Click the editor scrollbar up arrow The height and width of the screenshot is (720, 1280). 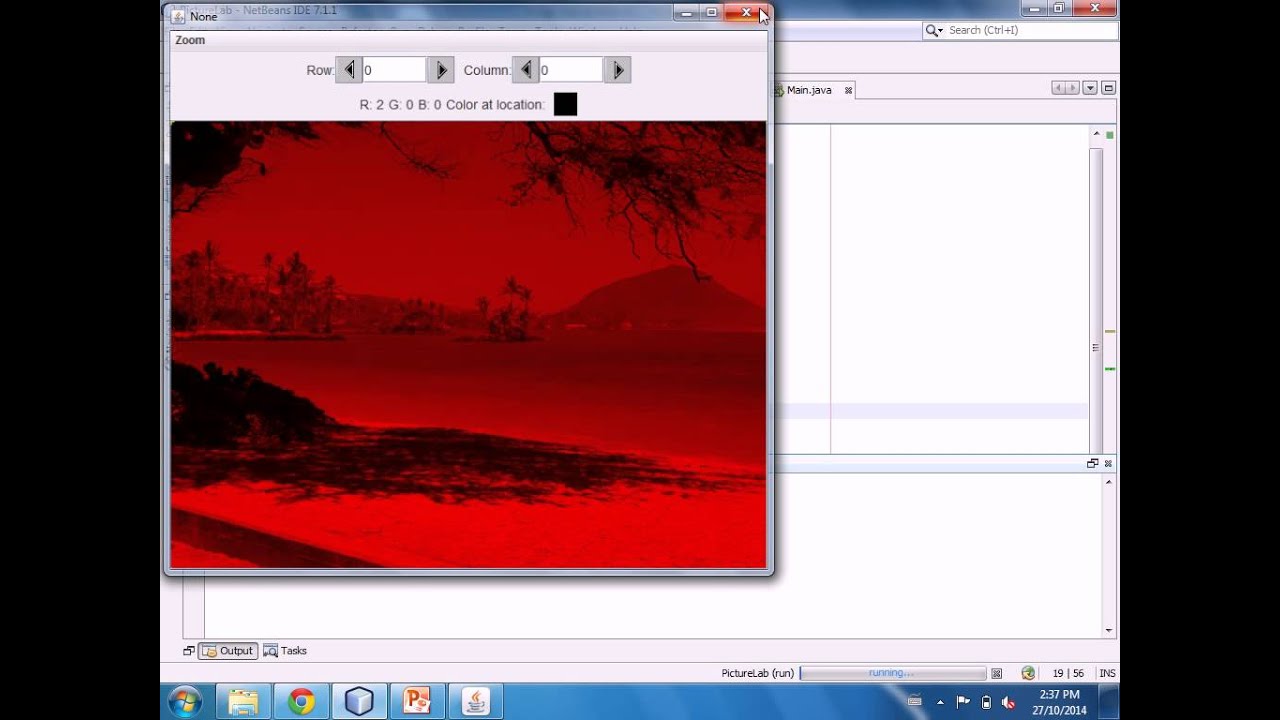[1096, 134]
